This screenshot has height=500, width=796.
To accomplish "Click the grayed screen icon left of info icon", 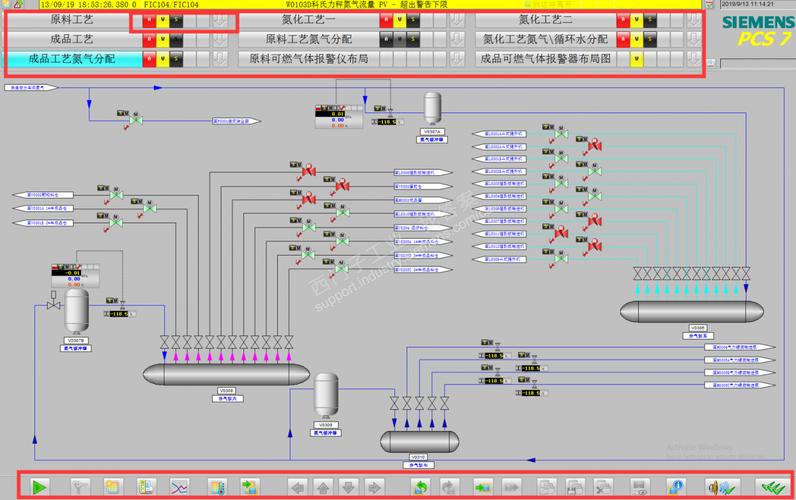I will tap(640, 487).
